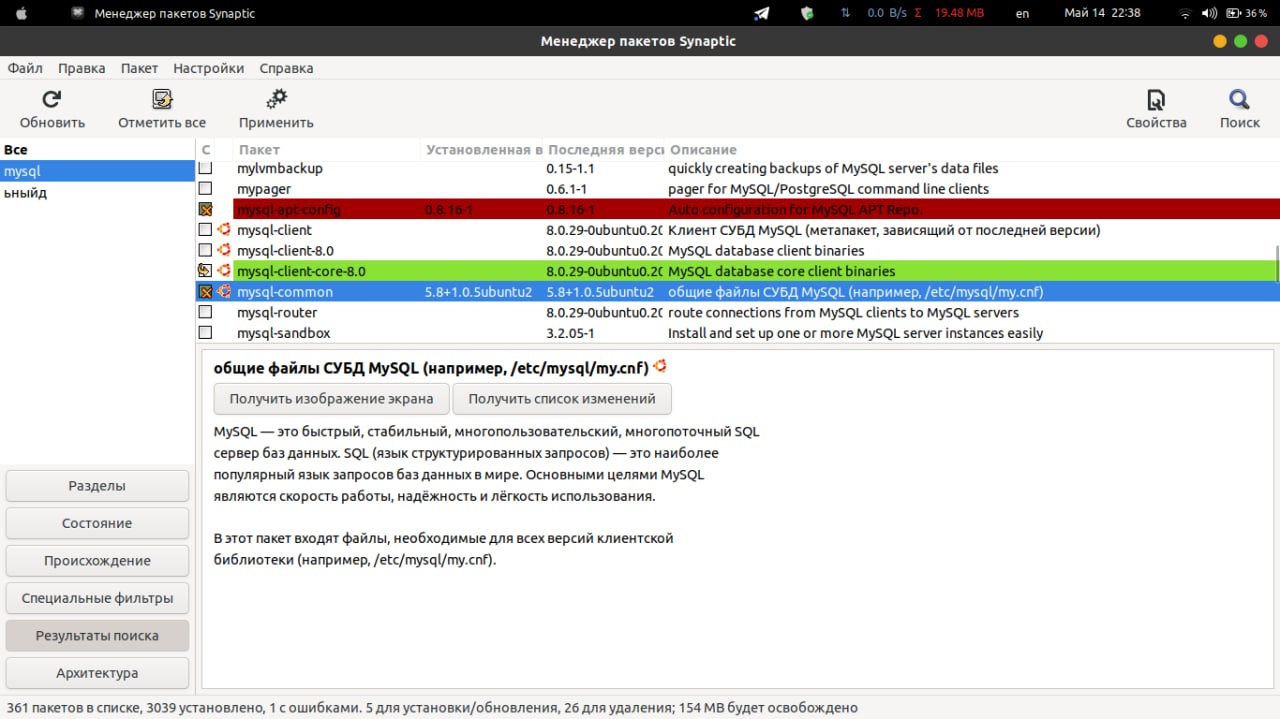Screen dimensions: 1280x719
Task: Select the mylvmbackup package name
Action: [x=280, y=168]
